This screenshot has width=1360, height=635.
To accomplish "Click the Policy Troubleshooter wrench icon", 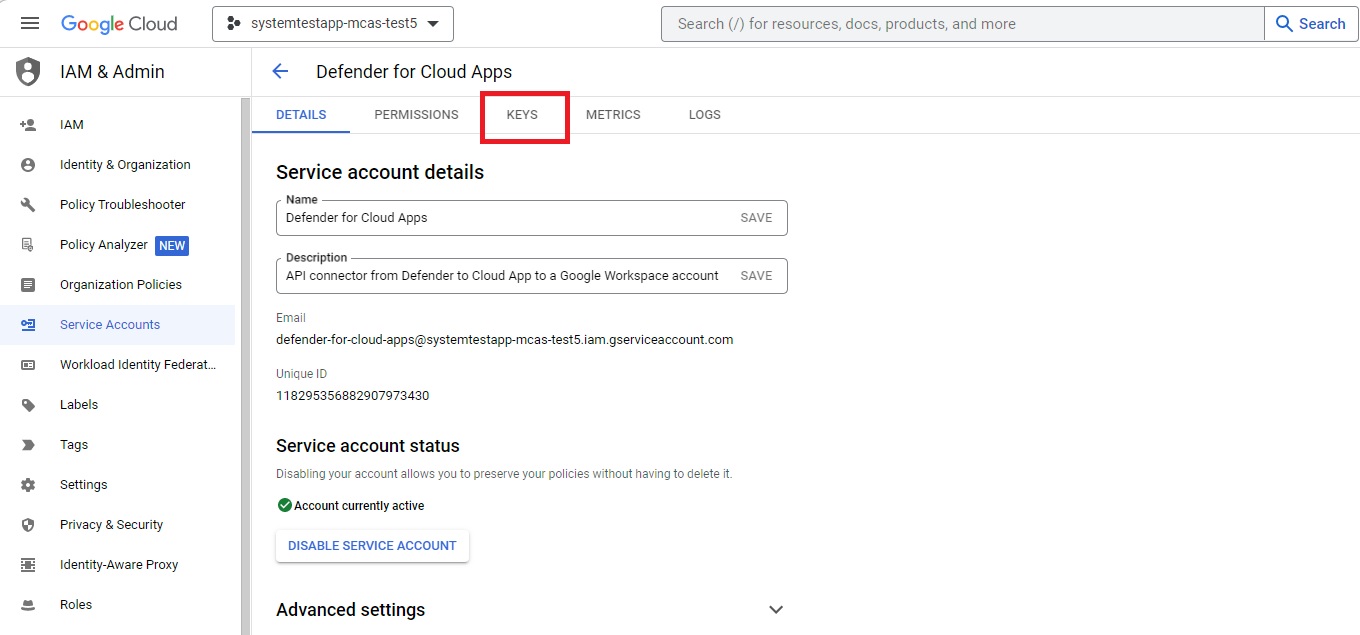I will coord(28,205).
